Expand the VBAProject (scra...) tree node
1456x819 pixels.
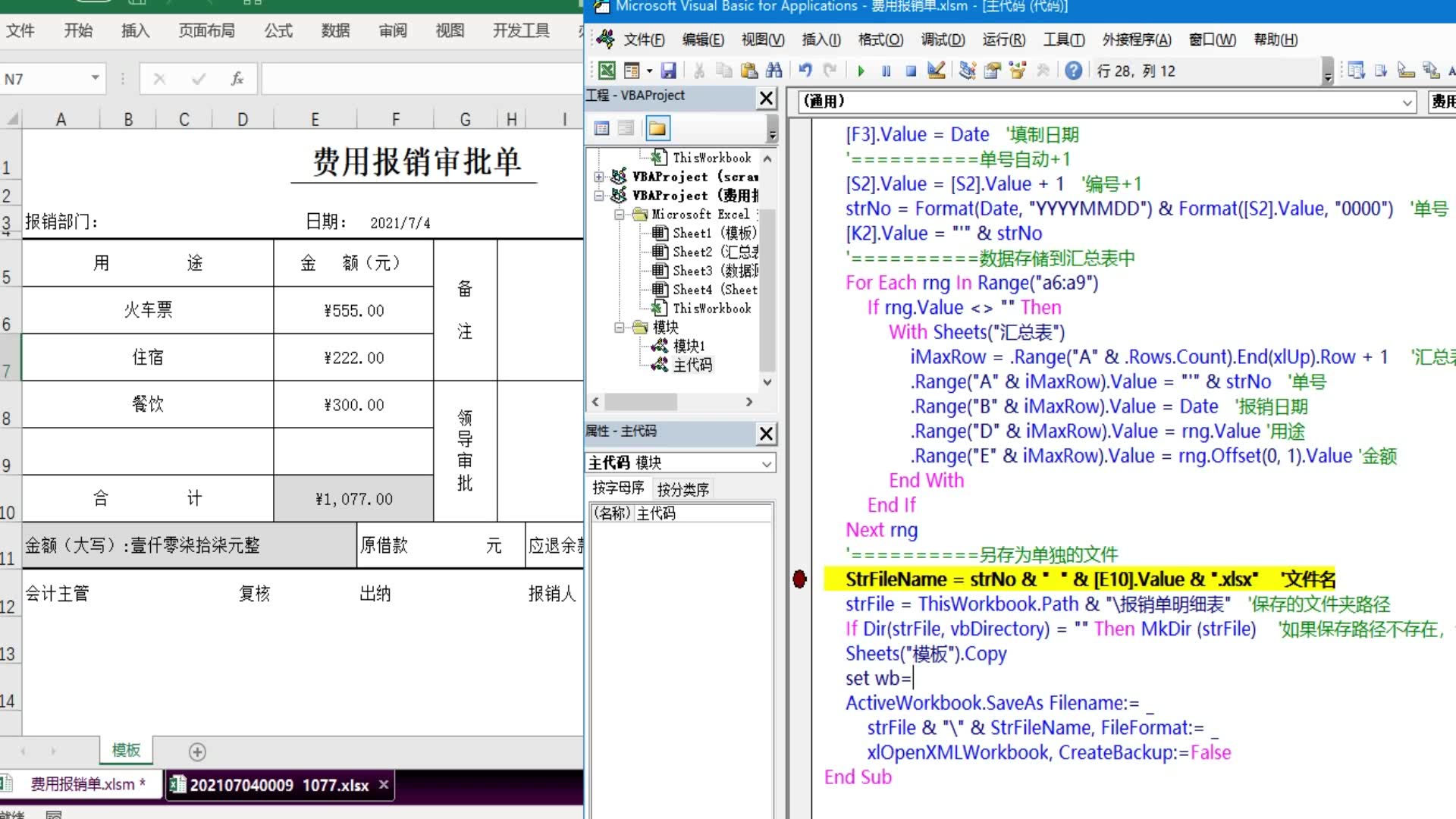(x=599, y=177)
